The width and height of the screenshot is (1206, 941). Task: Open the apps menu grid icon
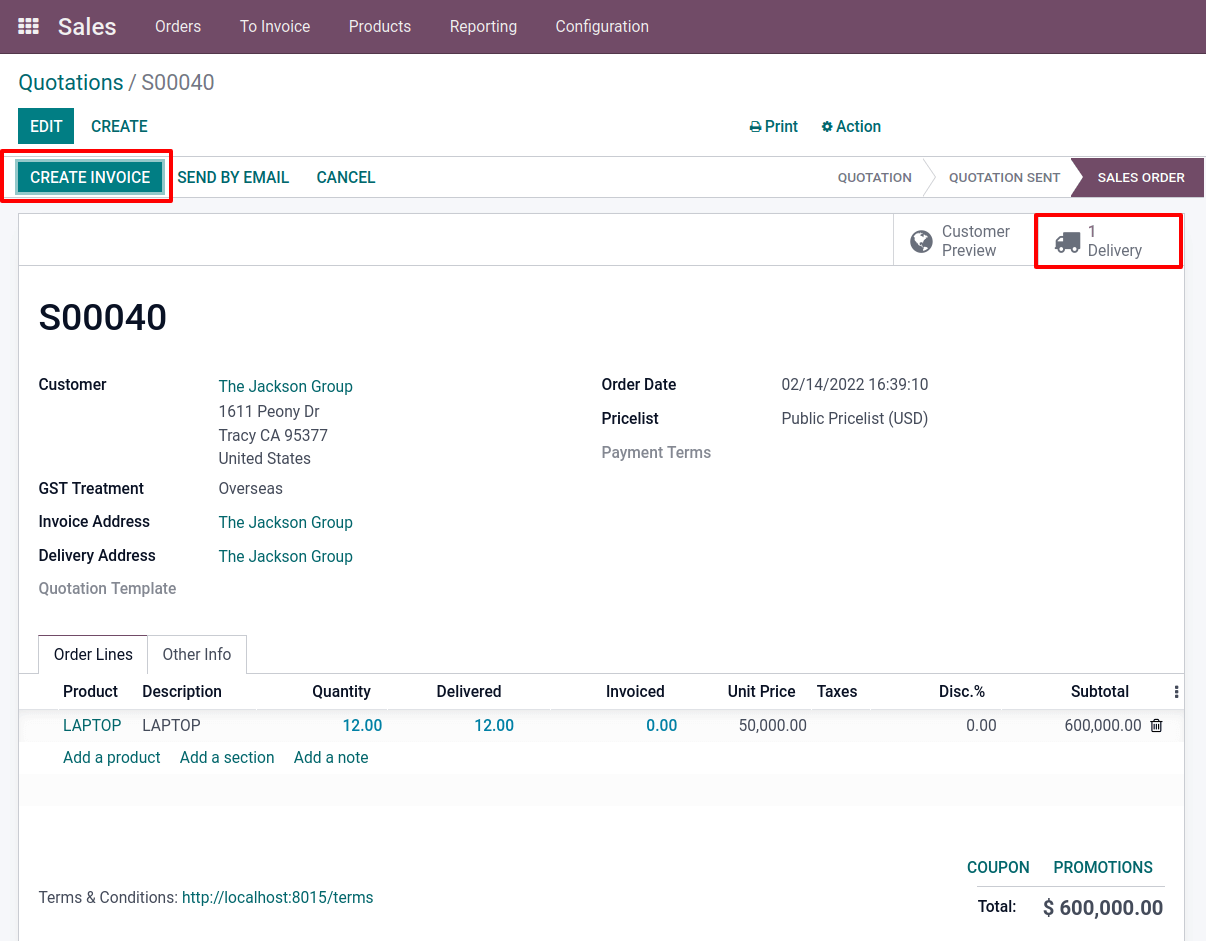click(x=28, y=26)
